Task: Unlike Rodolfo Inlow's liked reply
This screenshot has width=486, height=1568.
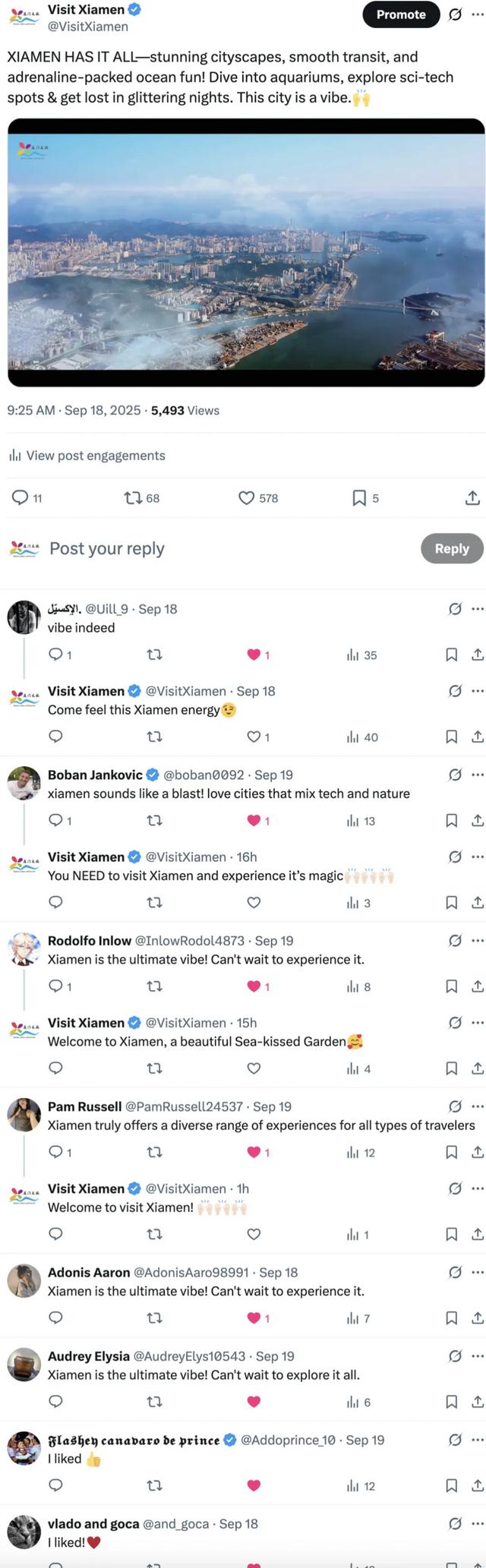Action: point(254,986)
